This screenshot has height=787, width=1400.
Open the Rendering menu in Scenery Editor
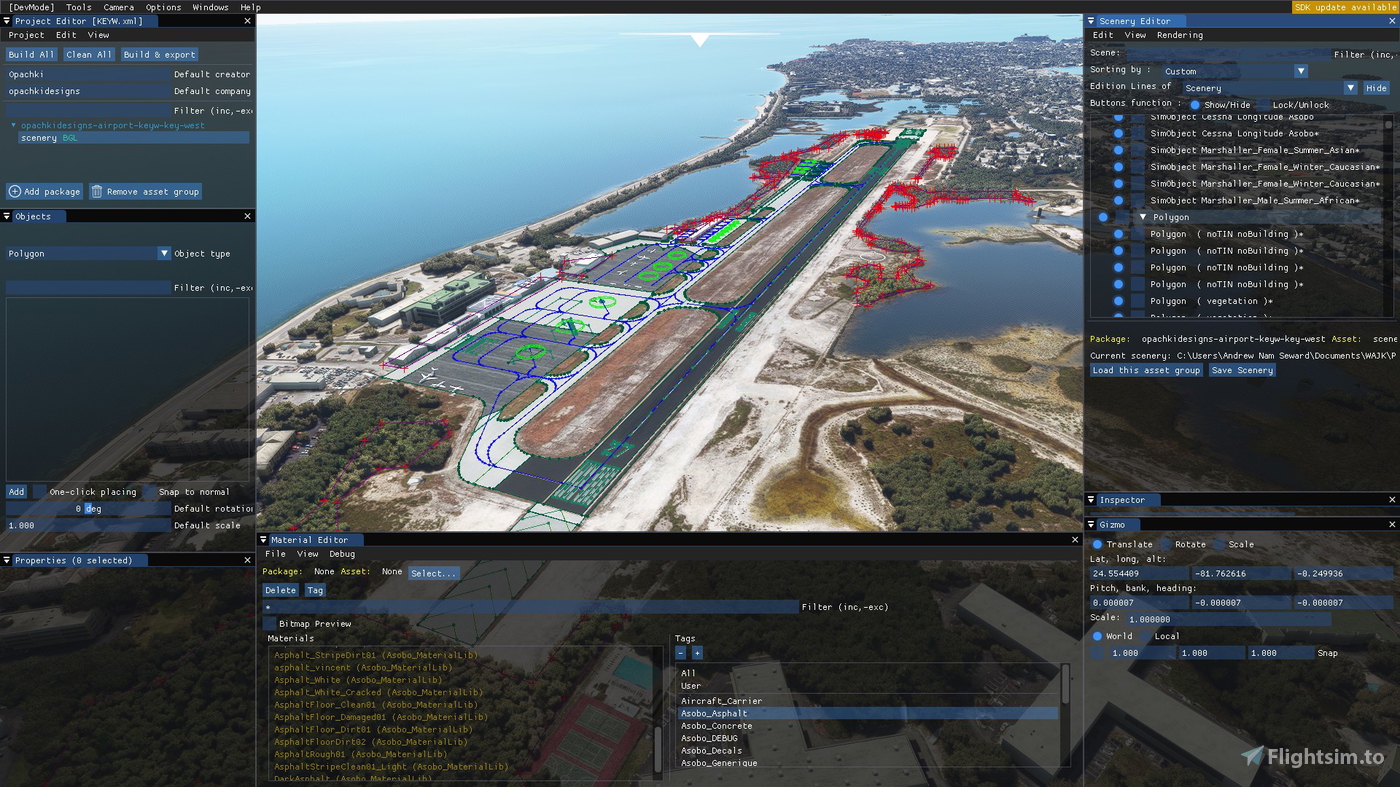tap(1180, 34)
